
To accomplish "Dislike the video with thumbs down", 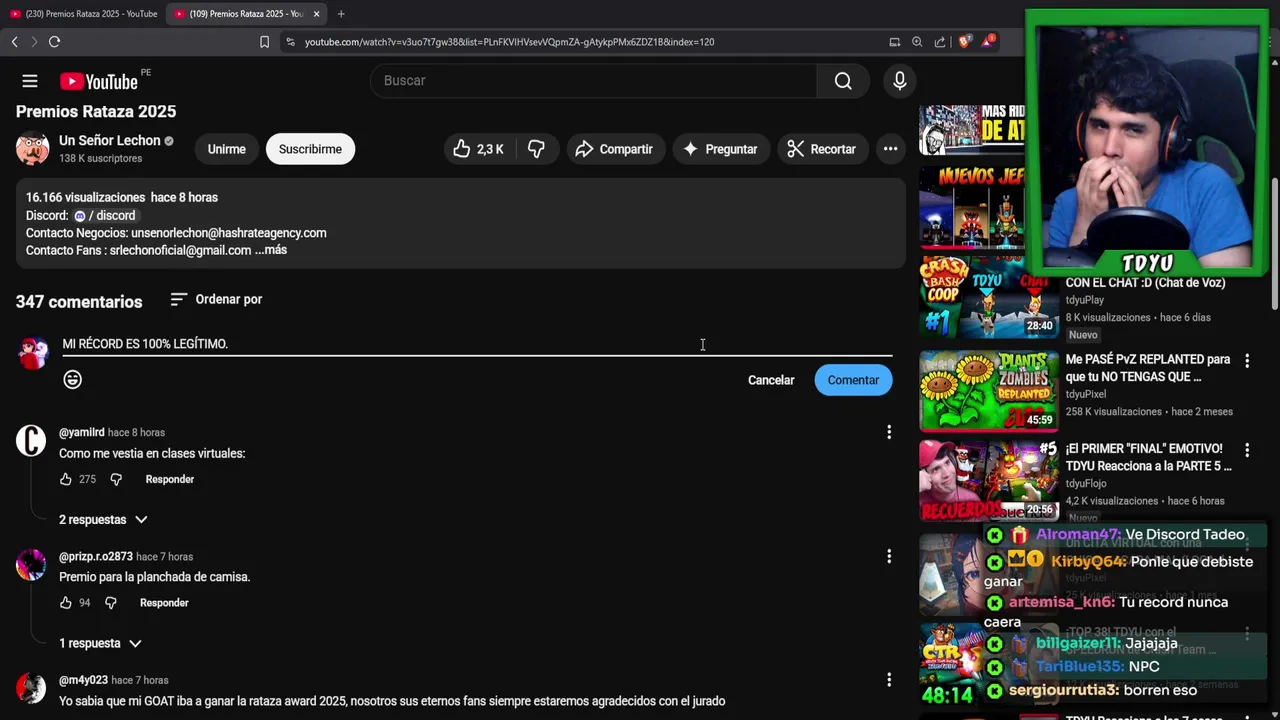I will tap(537, 149).
